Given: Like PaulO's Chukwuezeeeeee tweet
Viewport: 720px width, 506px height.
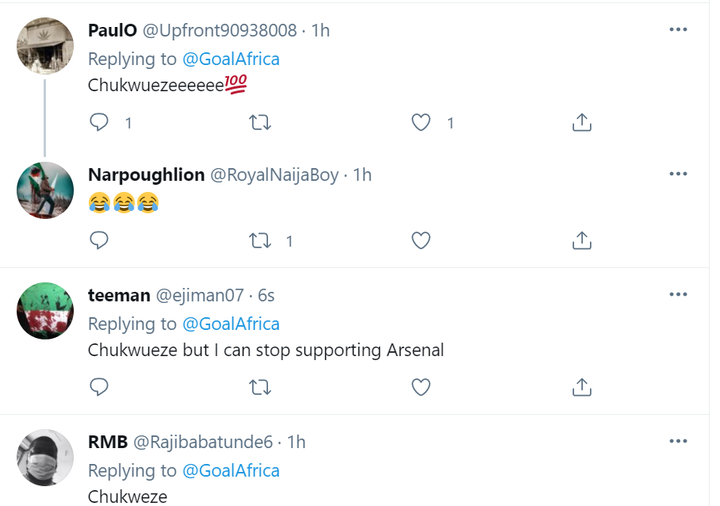Looking at the screenshot, I should coord(422,123).
